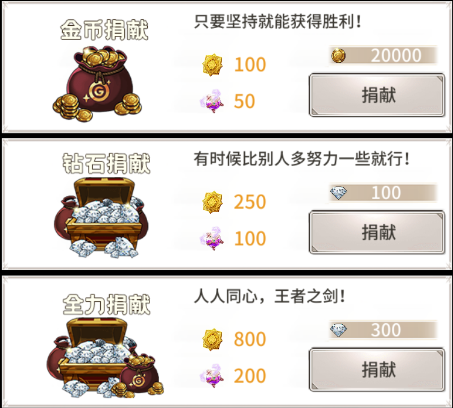Click the diamond icon beside 300 cost
Viewport: 453px width, 408px height.
tap(338, 330)
